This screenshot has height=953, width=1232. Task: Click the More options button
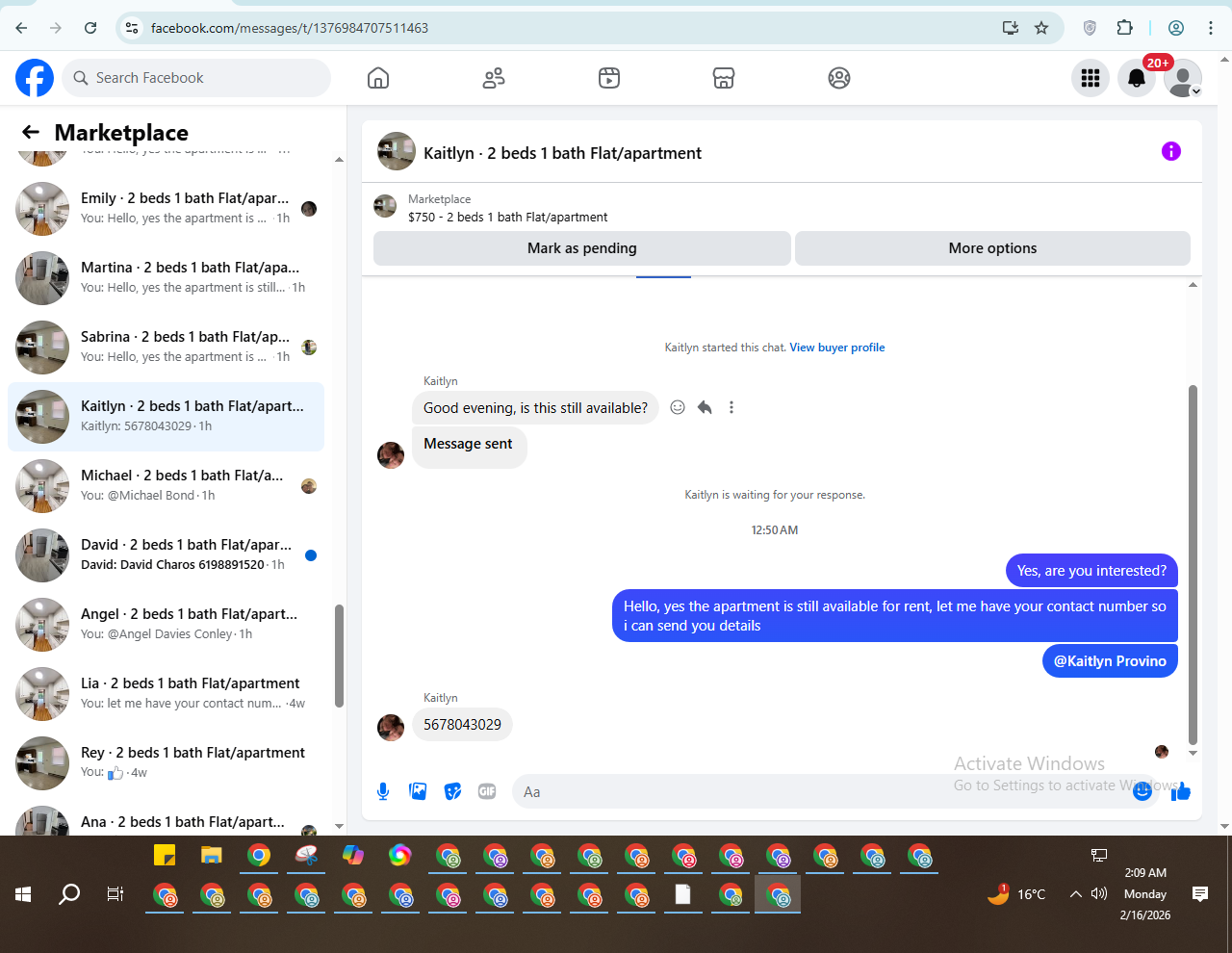tap(992, 248)
